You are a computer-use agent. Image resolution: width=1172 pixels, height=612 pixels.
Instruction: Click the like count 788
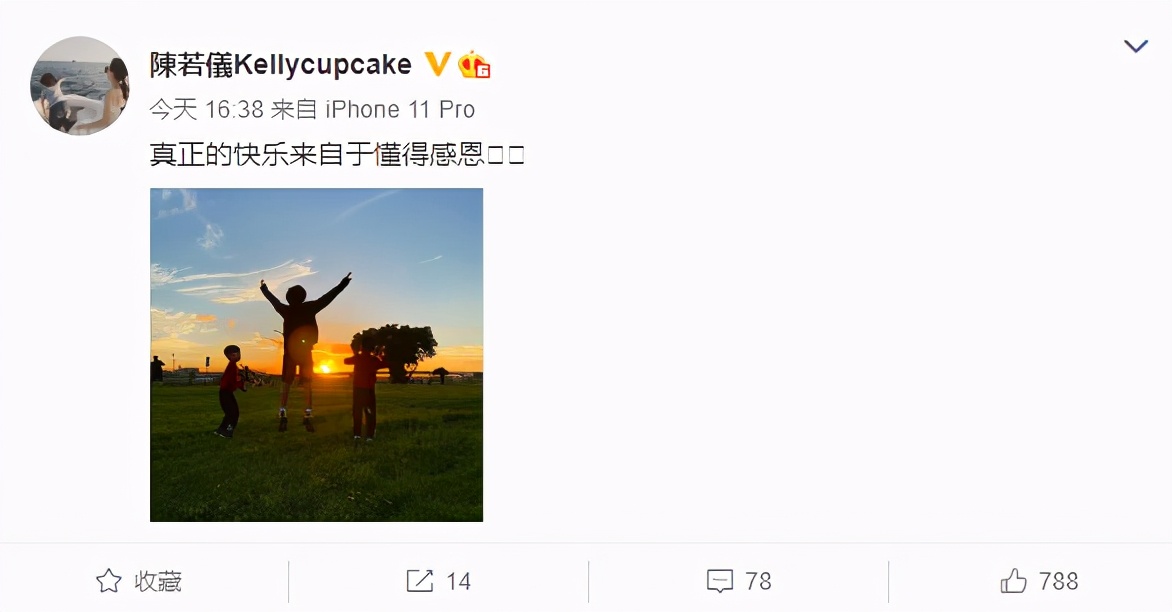coord(1058,580)
